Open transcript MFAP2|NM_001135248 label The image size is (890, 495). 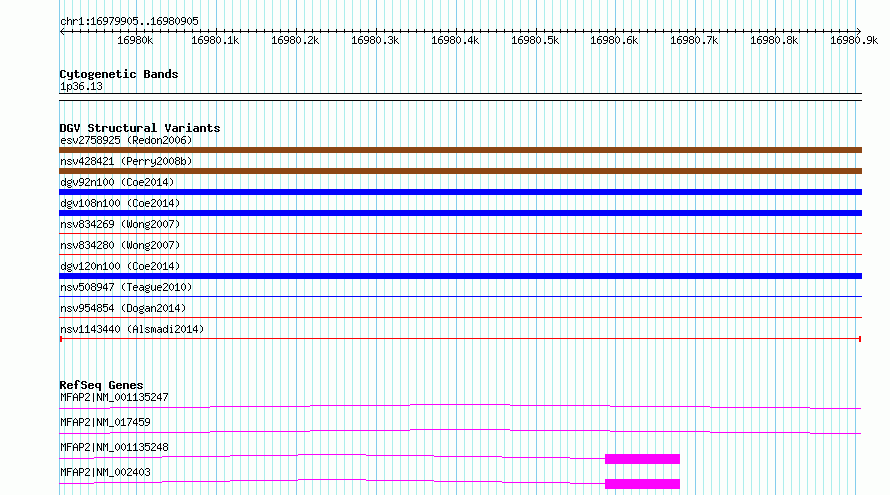pyautogui.click(x=114, y=447)
